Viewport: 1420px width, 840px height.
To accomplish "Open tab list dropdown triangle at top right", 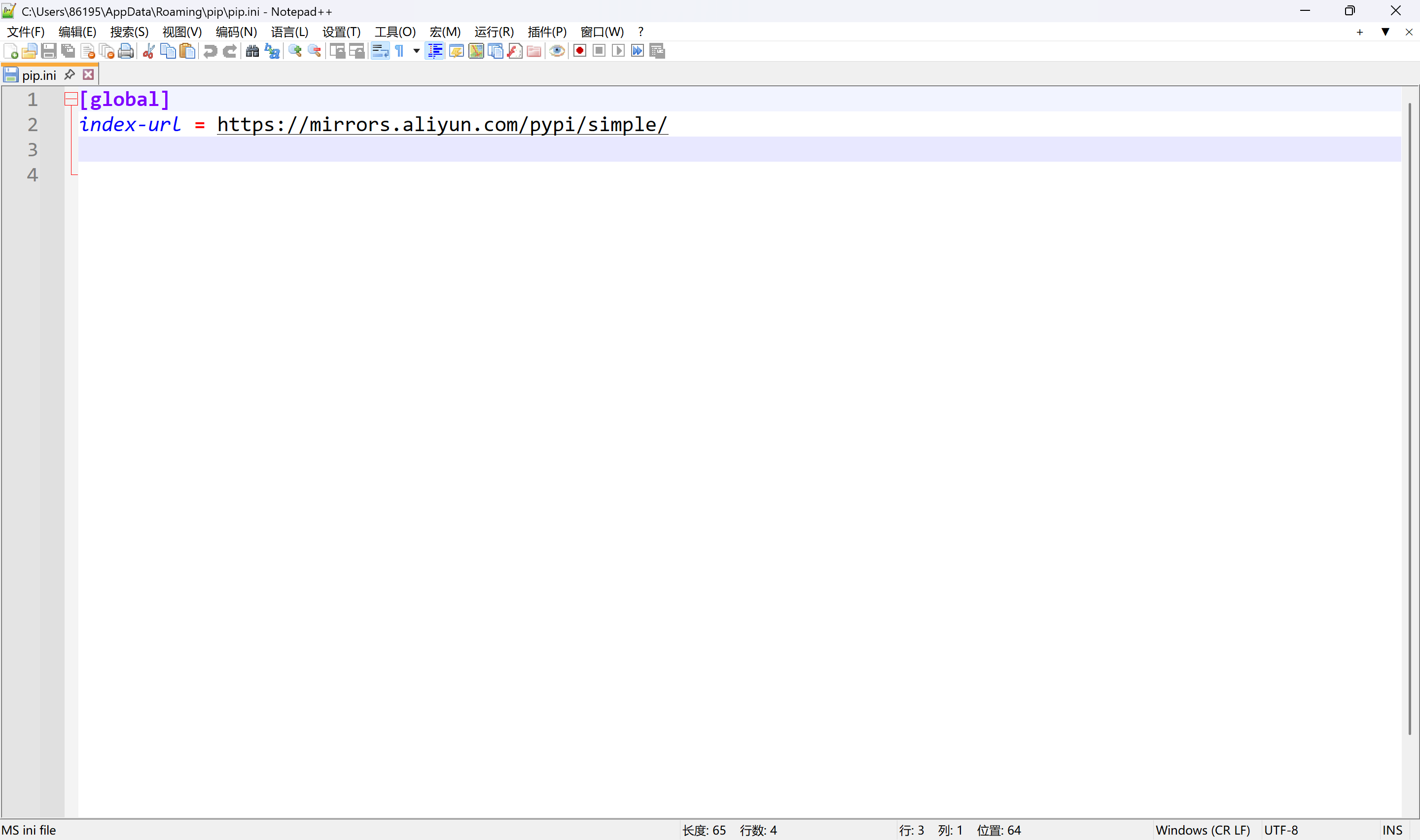I will coord(1385,32).
